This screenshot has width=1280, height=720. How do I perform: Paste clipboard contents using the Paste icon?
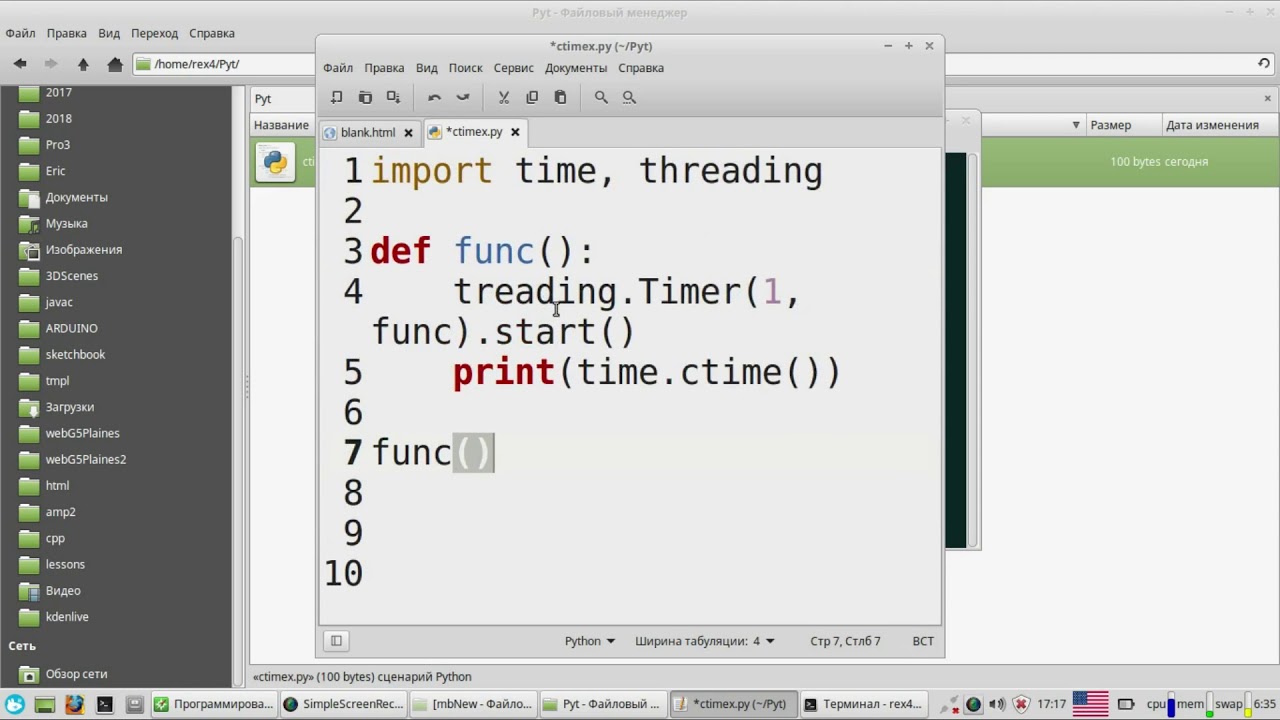click(560, 96)
